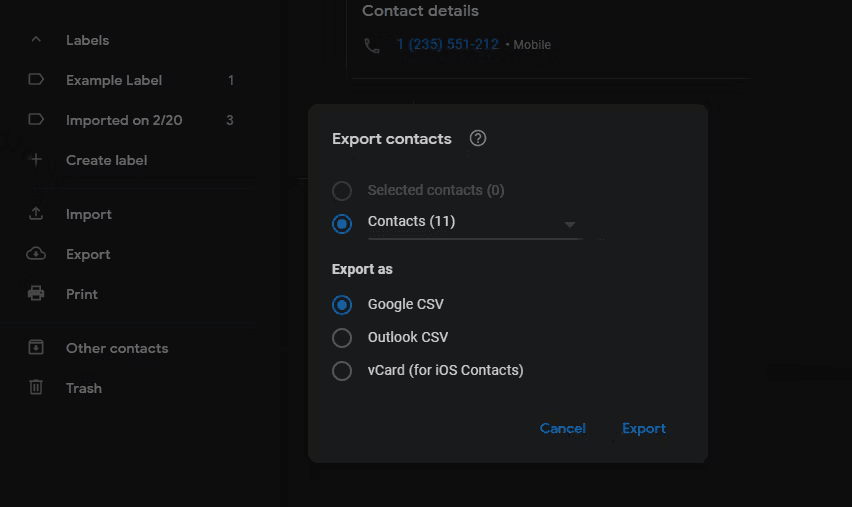852x507 pixels.
Task: Click the Imported on 2/20 label icon
Action: [36, 120]
